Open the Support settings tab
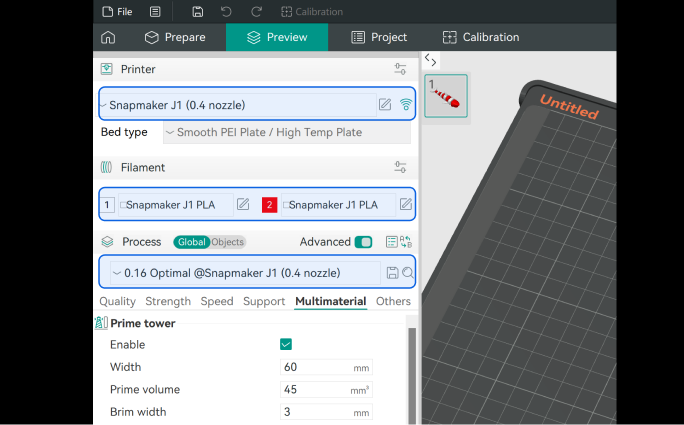The width and height of the screenshot is (684, 425). click(x=264, y=302)
